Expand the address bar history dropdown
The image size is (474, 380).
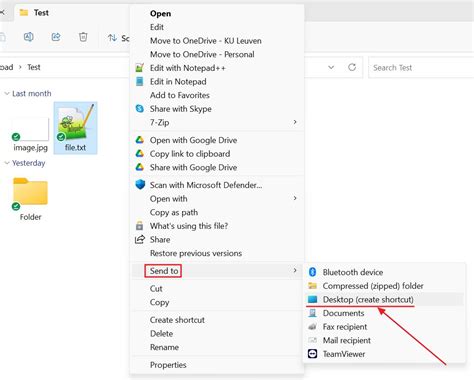331,67
